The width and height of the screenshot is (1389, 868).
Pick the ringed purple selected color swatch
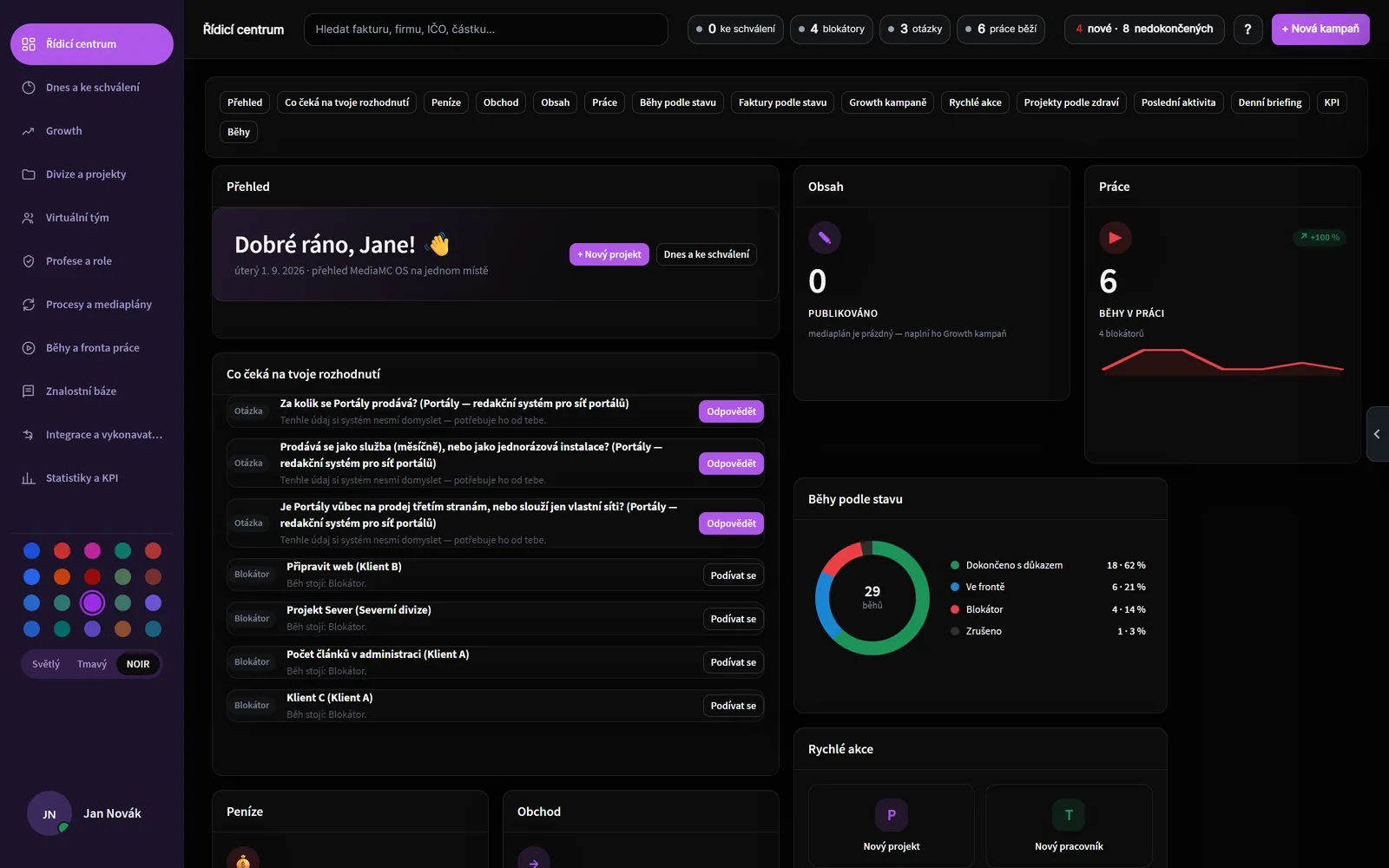tap(93, 602)
